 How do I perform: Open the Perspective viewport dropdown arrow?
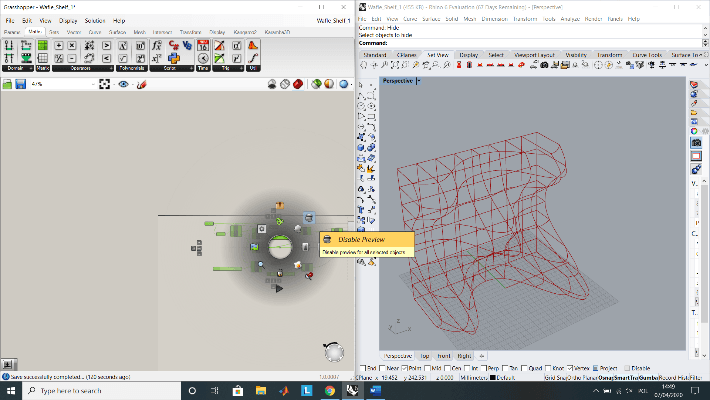tap(419, 80)
